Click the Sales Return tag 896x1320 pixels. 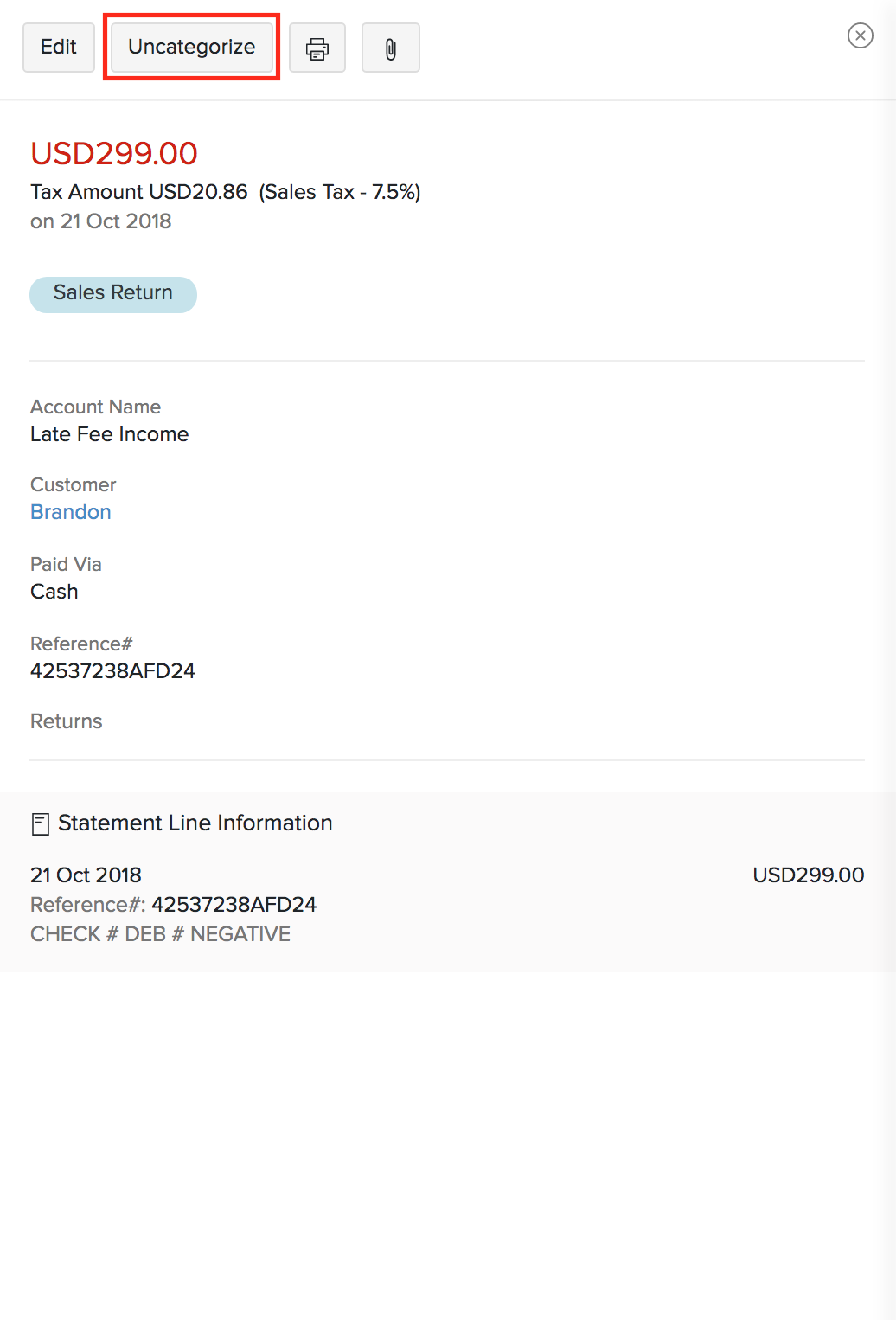[113, 294]
